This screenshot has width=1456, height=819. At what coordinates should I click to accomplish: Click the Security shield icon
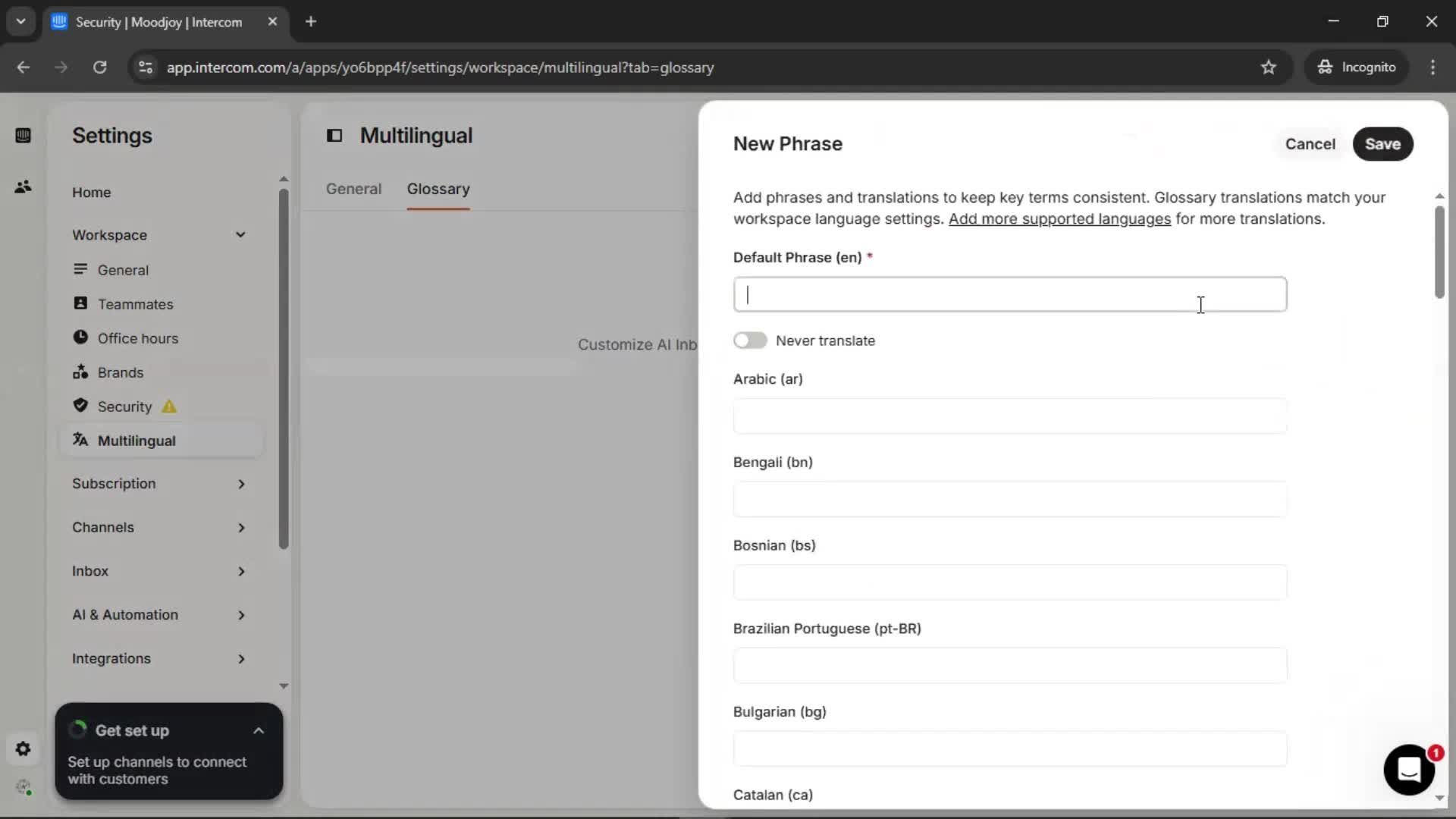[x=80, y=406]
